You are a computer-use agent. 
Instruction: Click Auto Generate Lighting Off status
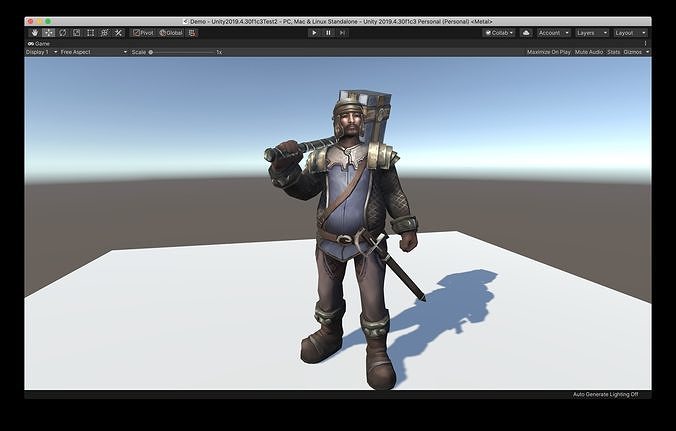(x=605, y=394)
